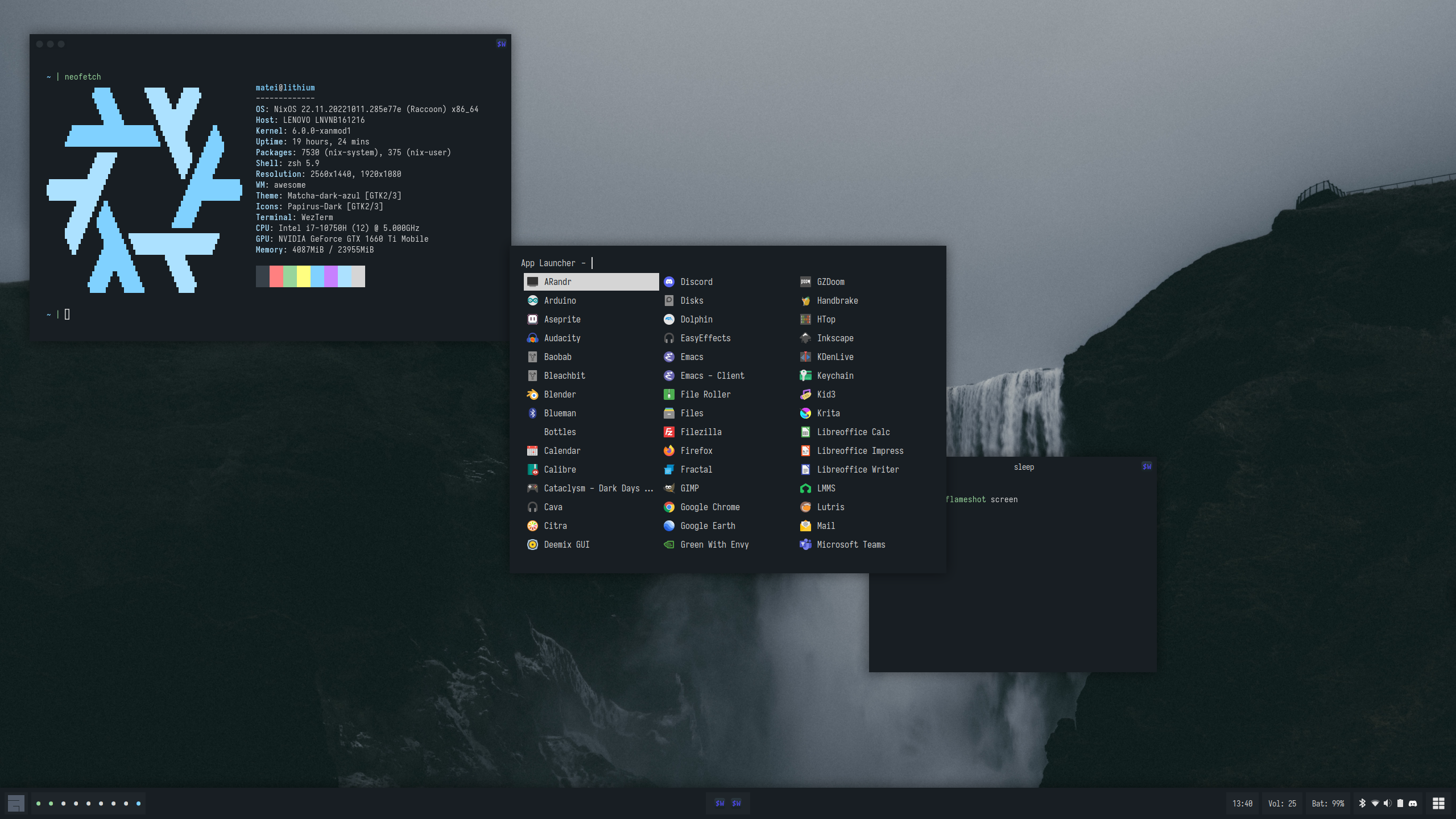Click the red color block in neofetch
The width and height of the screenshot is (1456, 819).
[276, 276]
